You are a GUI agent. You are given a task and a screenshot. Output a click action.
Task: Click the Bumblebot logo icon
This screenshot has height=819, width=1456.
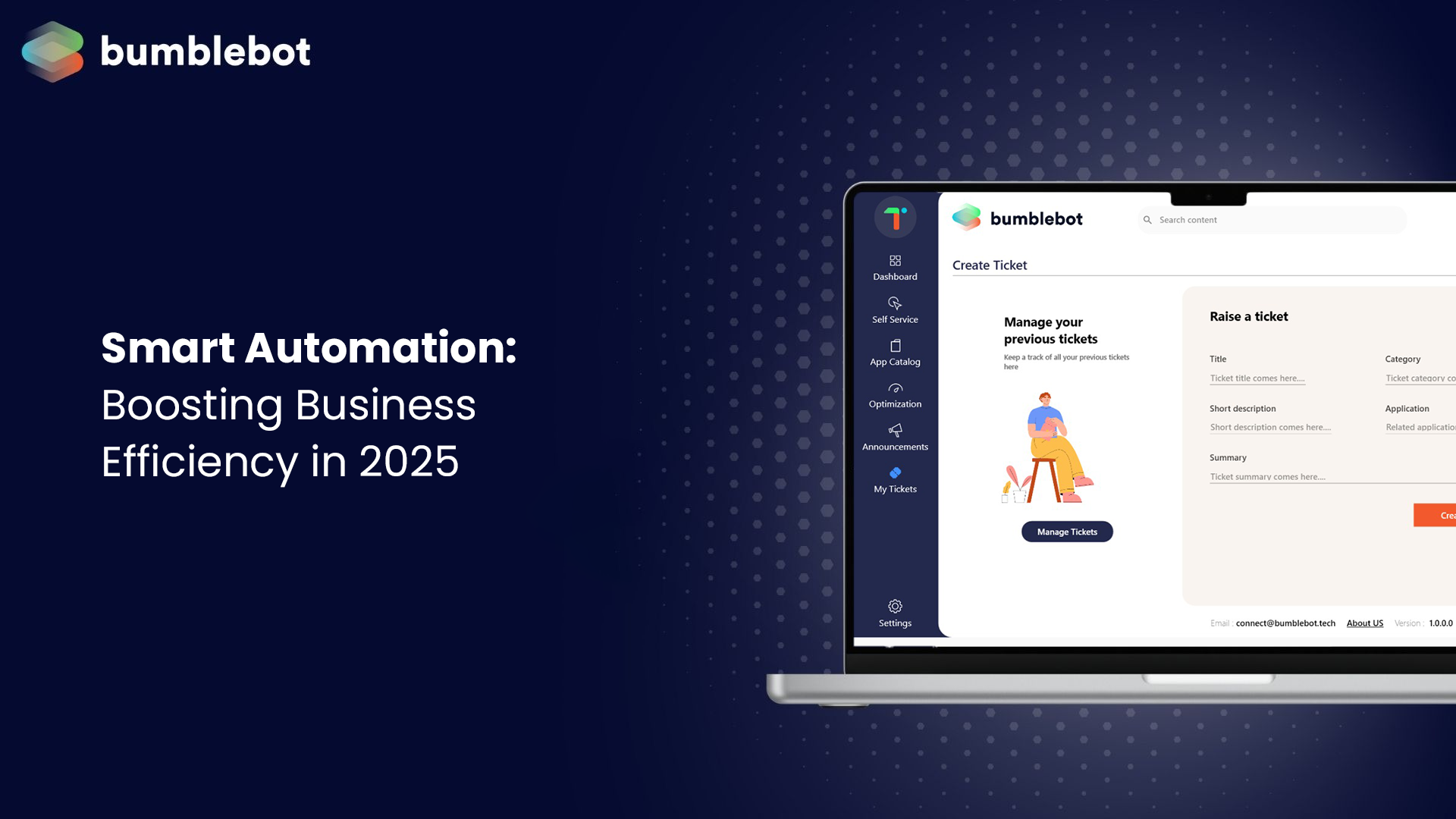point(56,50)
